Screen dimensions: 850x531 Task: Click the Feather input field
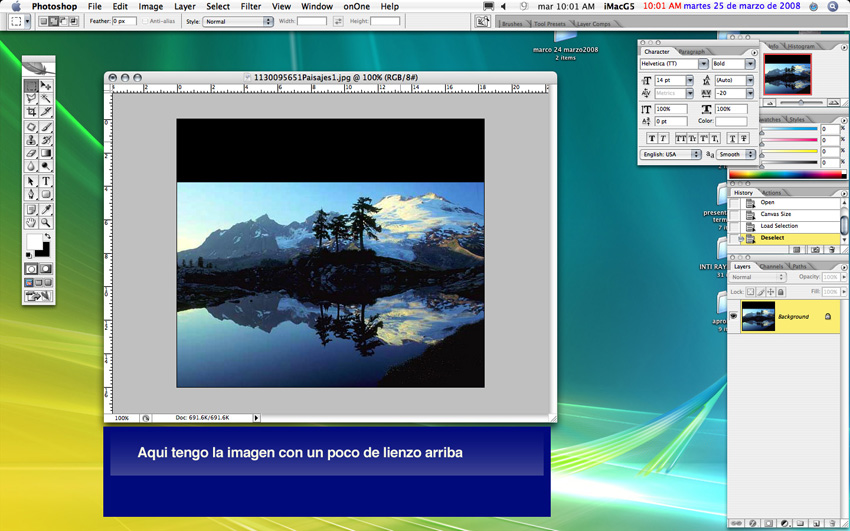click(124, 21)
